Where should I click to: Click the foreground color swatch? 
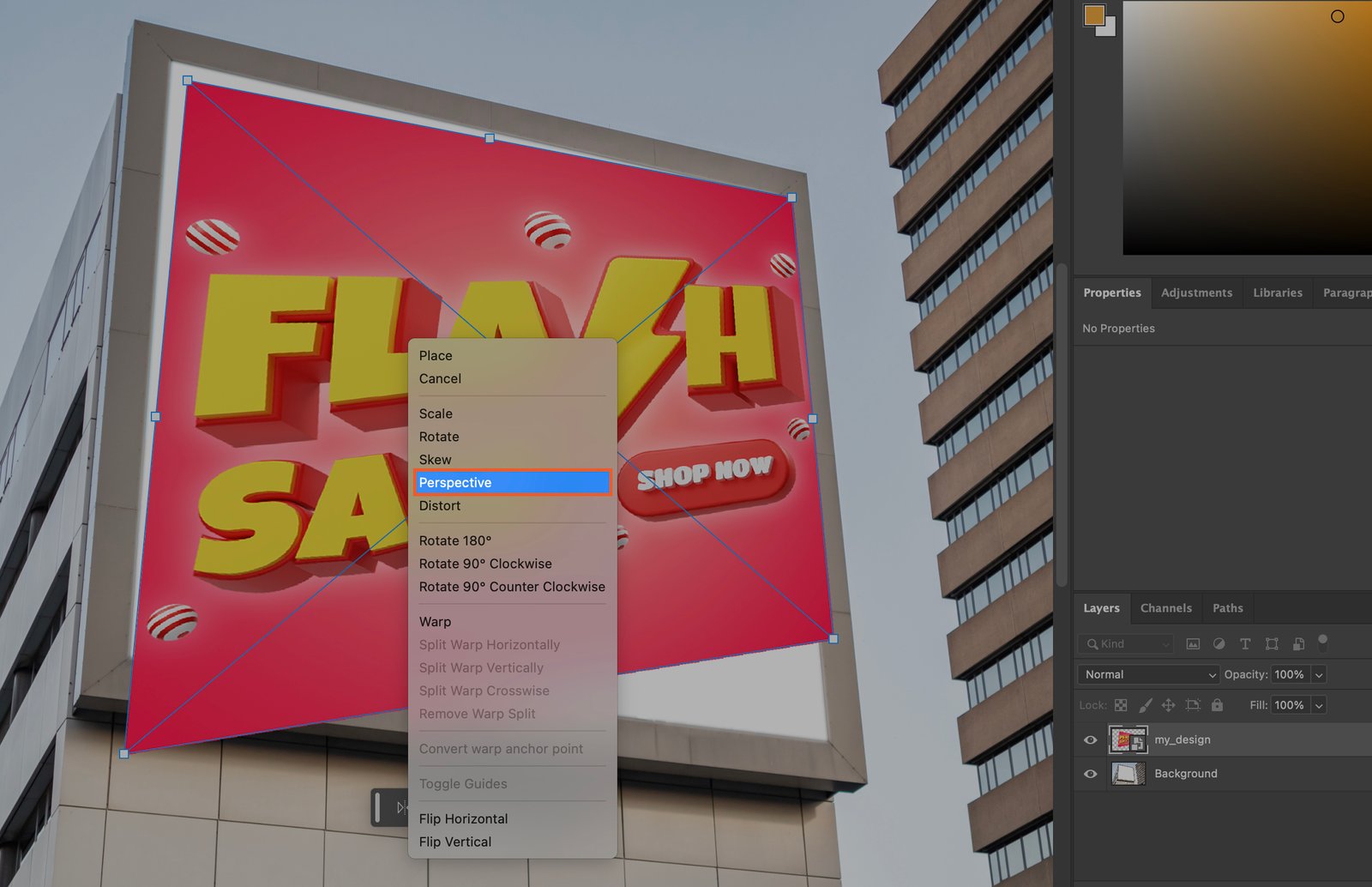(1094, 15)
